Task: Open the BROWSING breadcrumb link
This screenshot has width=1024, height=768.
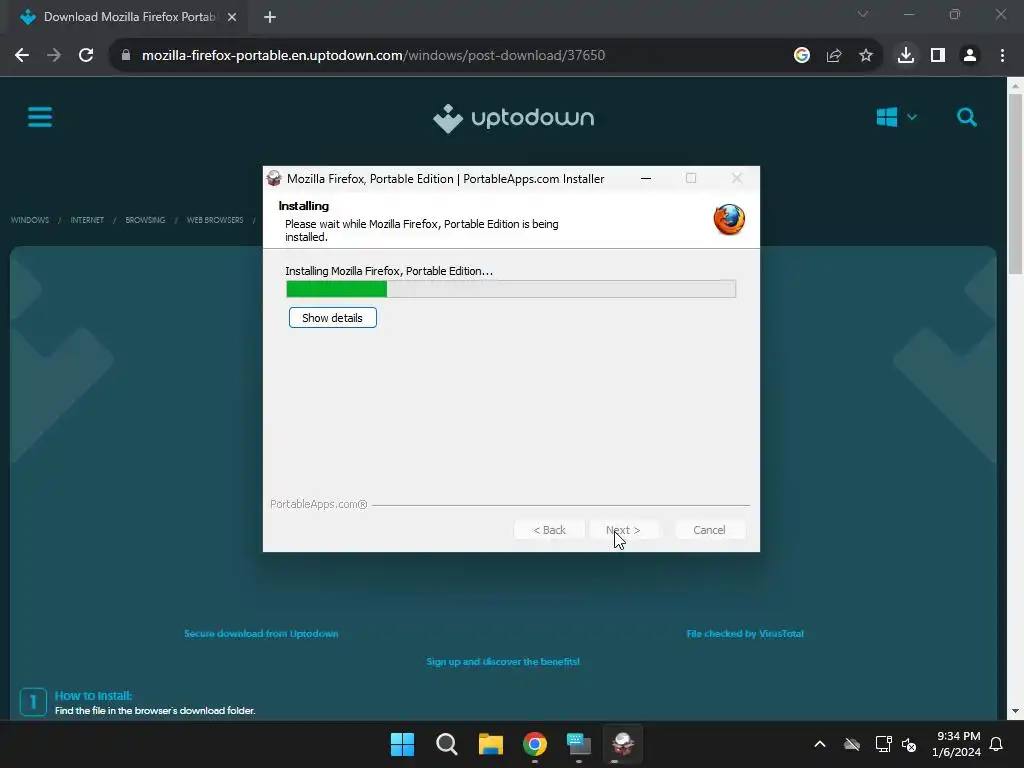Action: pos(145,220)
